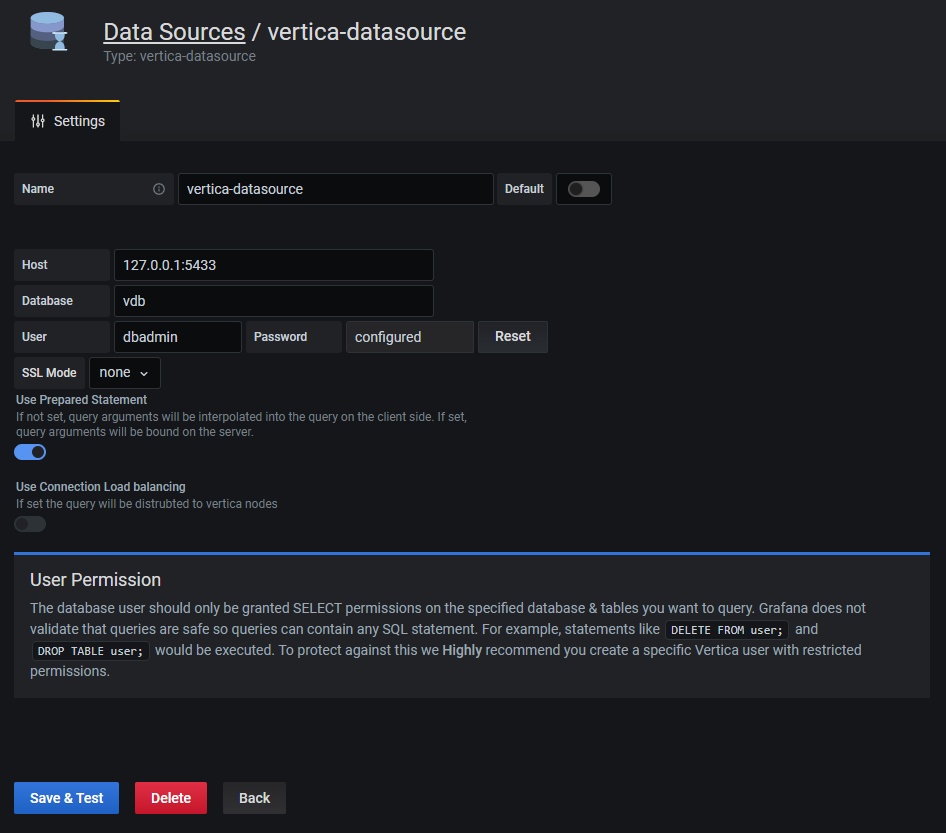Click the Save & Test button
Image resolution: width=946 pixels, height=833 pixels.
66,798
